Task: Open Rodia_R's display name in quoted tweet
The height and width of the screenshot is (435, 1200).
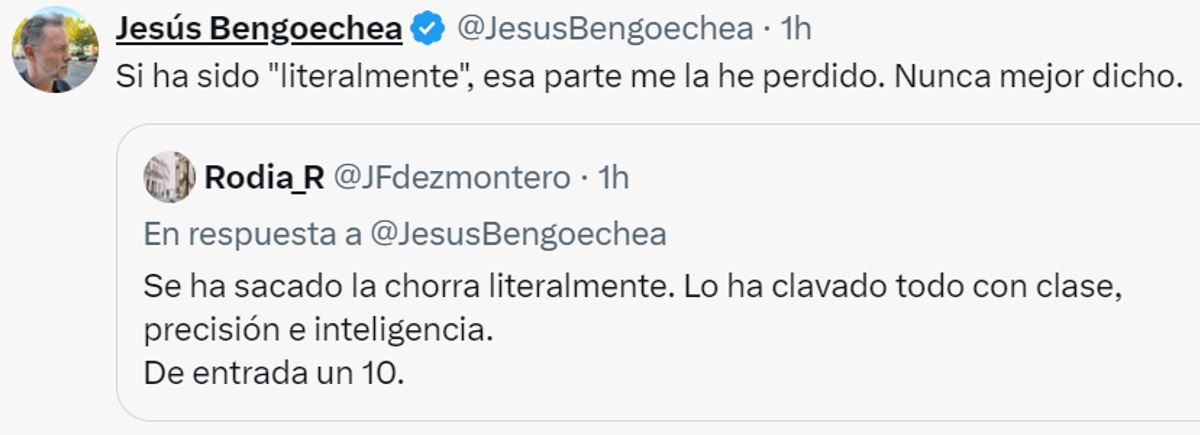Action: point(264,179)
